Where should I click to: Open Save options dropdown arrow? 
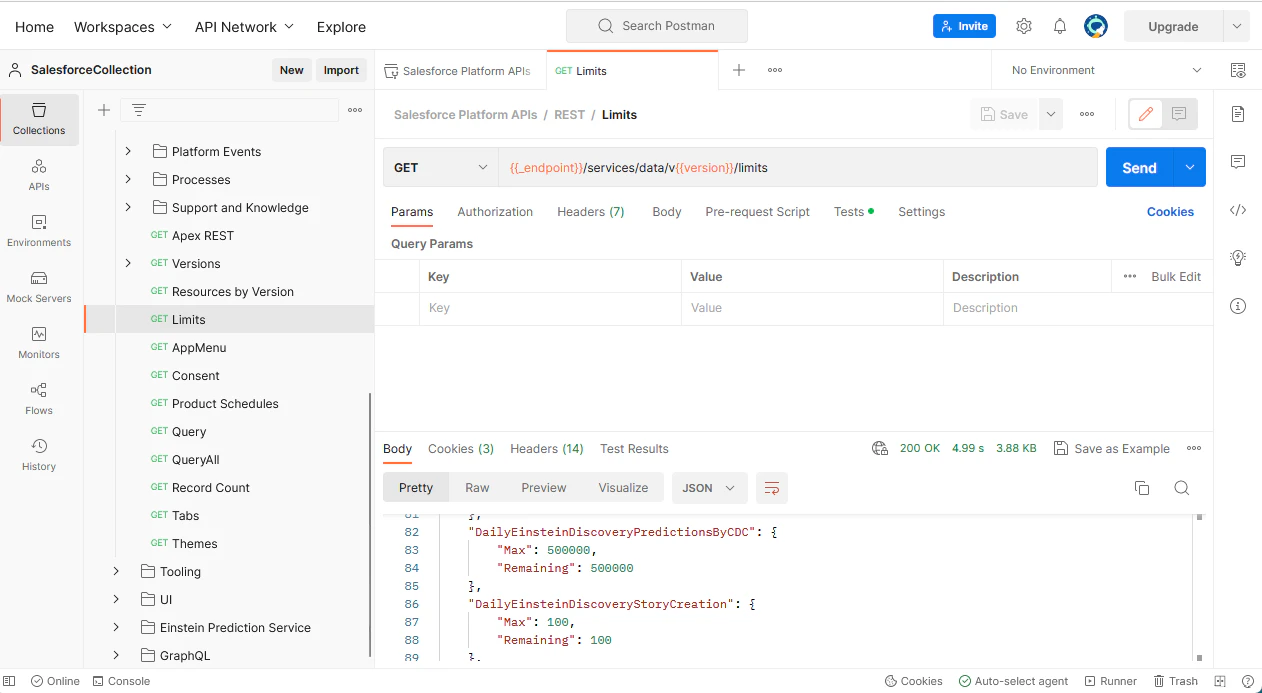tap(1051, 115)
